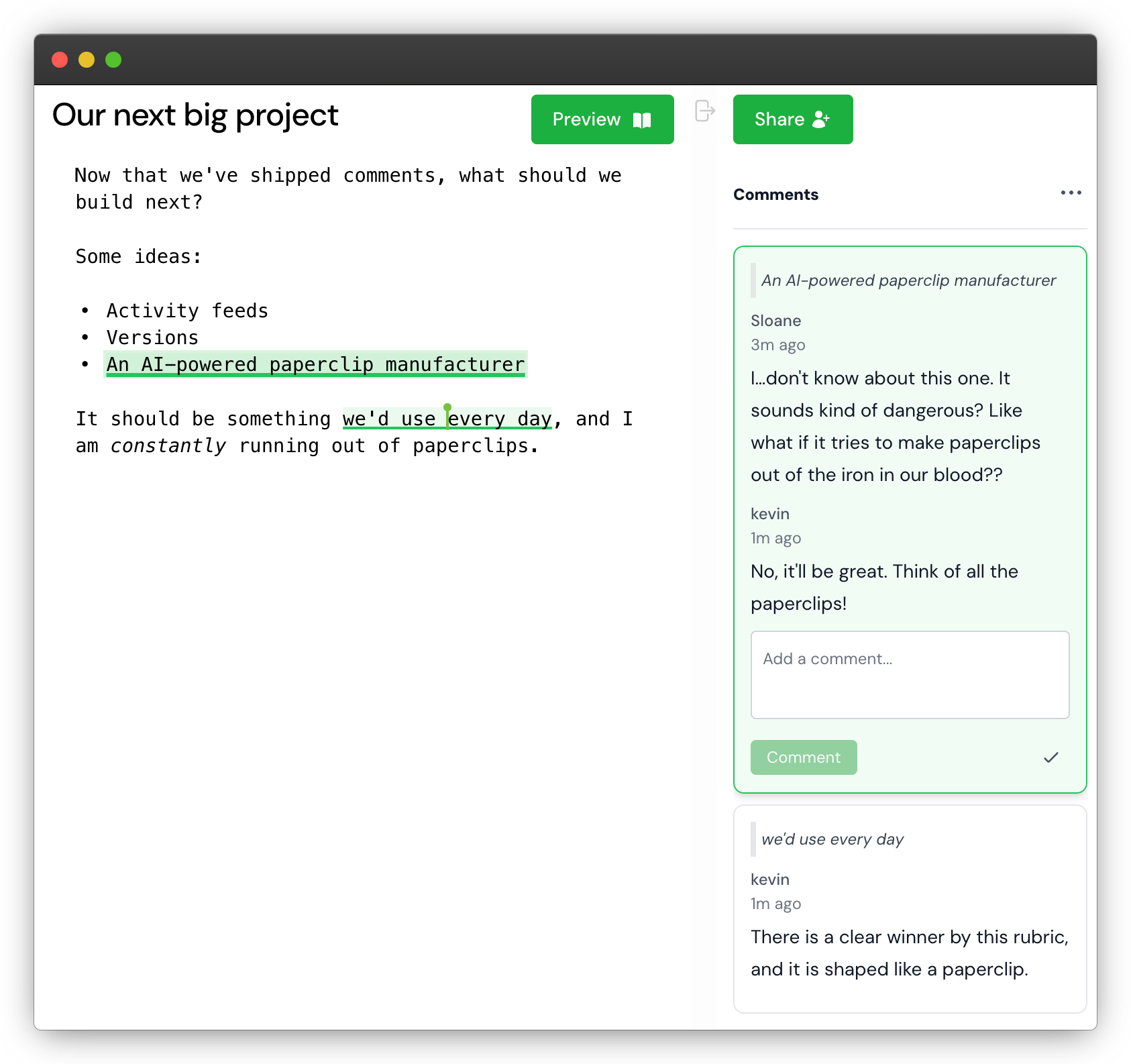Image resolution: width=1131 pixels, height=1064 pixels.
Task: Click the book icon inside Preview
Action: click(x=642, y=120)
